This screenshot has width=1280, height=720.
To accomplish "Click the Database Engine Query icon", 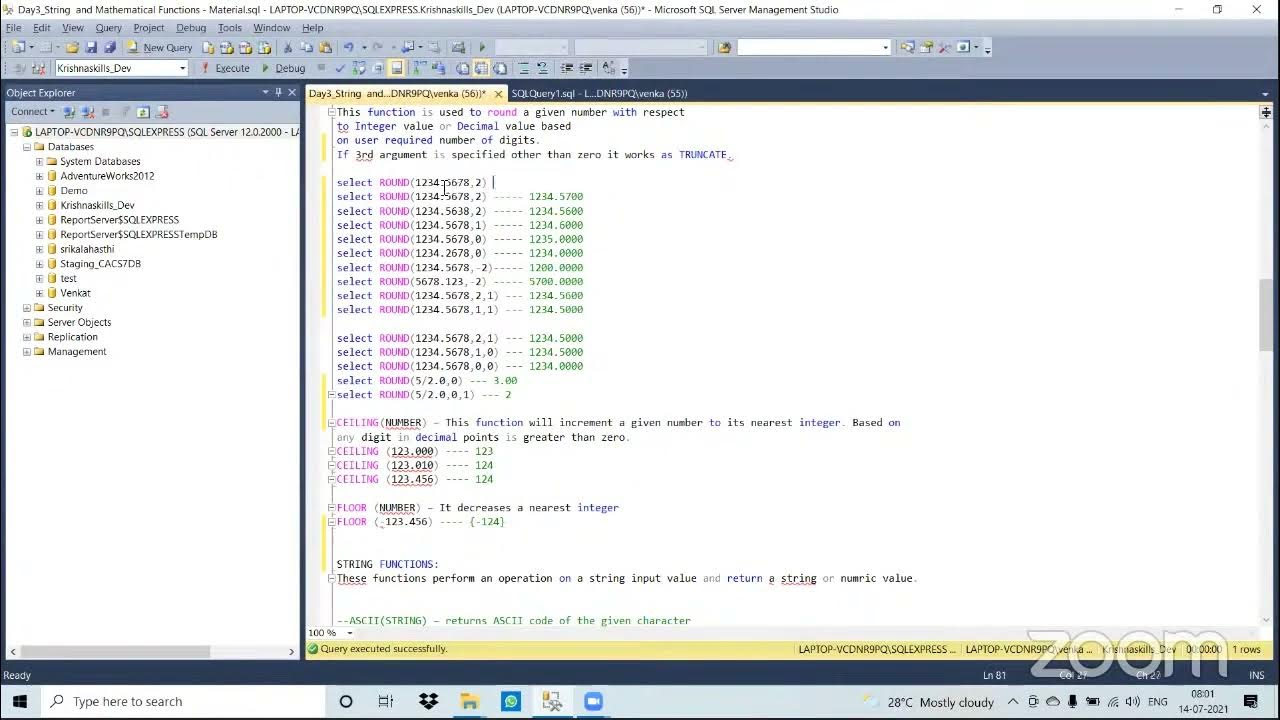I will click(x=208, y=47).
